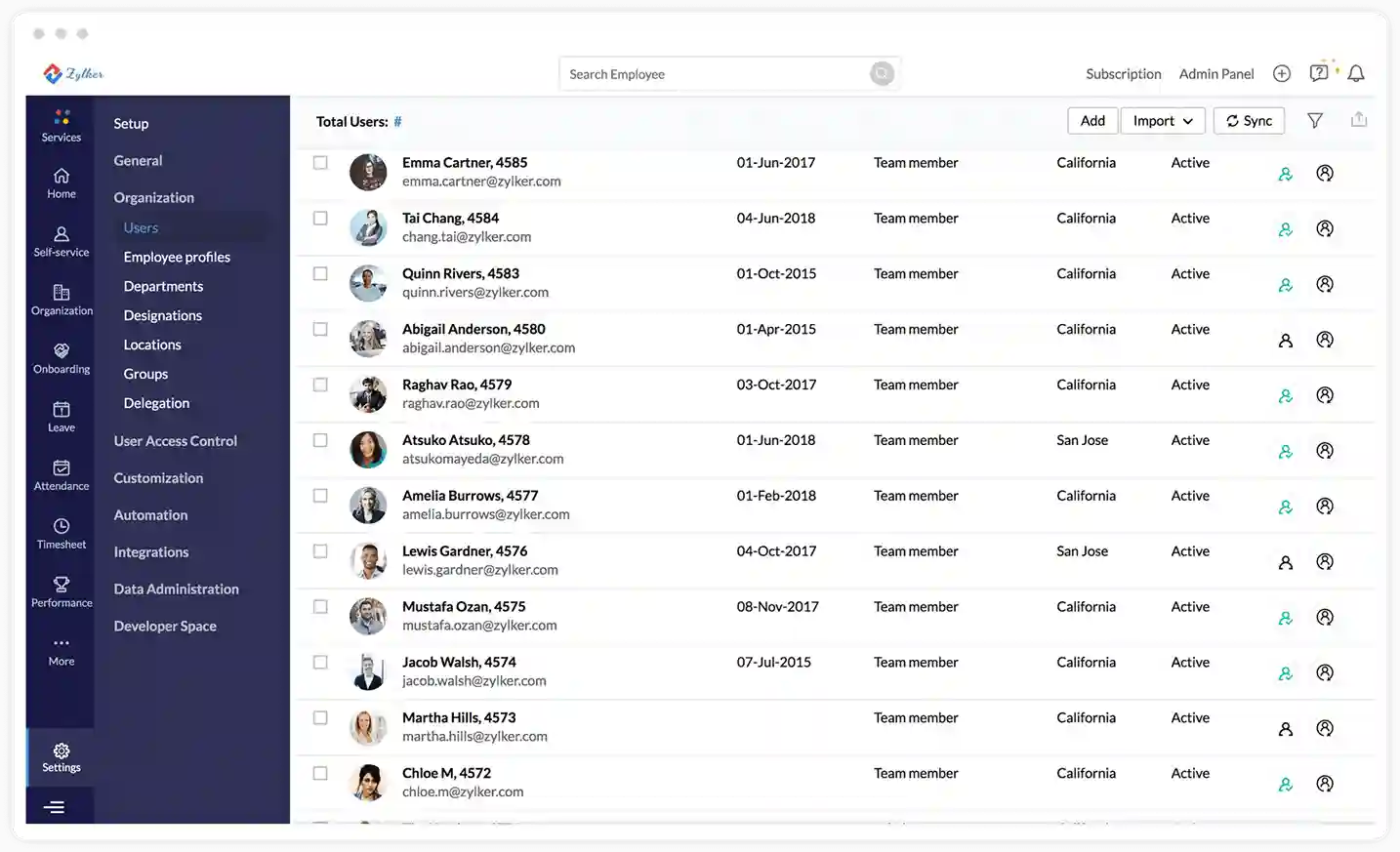The width and height of the screenshot is (1400, 852).
Task: Open the filter funnel icon above the user list
Action: coord(1315,120)
